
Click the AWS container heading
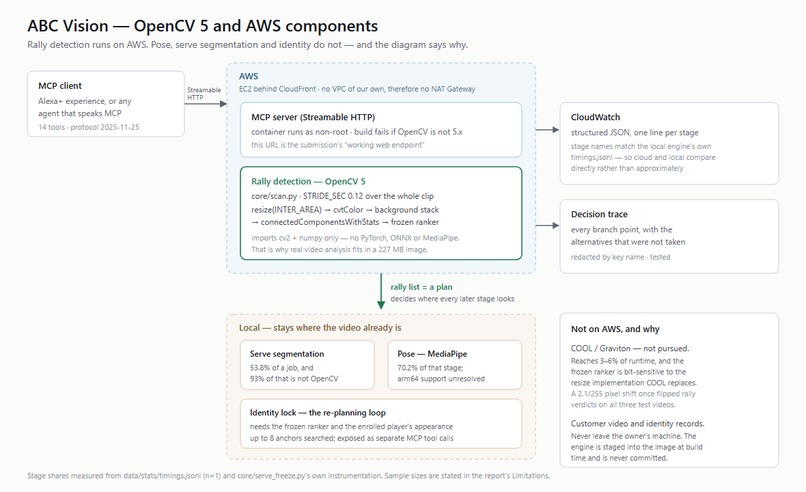[x=248, y=76]
